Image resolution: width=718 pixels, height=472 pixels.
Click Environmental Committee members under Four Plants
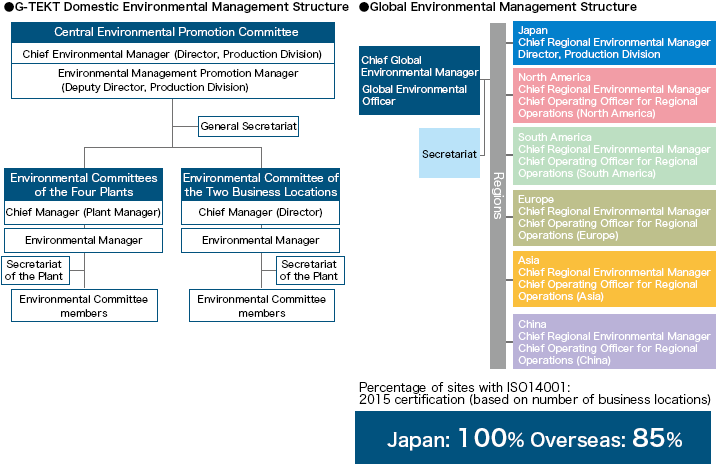[84, 305]
